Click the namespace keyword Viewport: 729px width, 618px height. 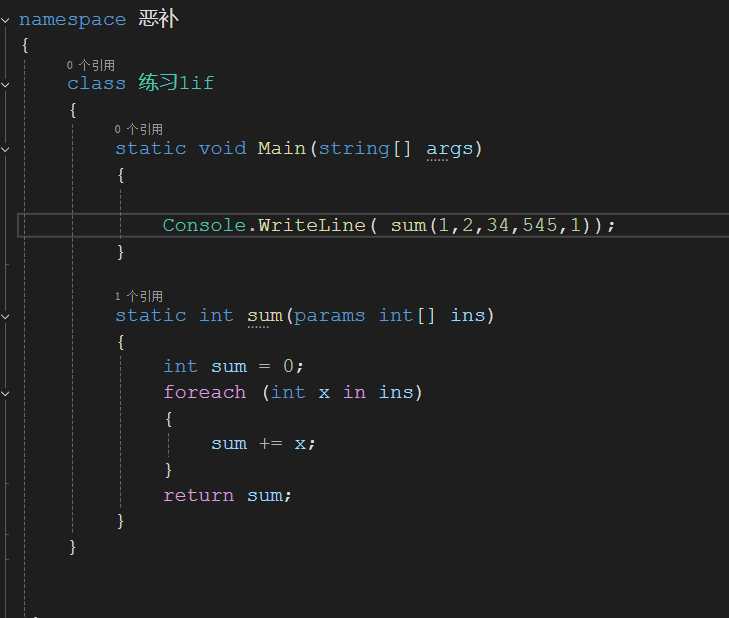pyautogui.click(x=72, y=20)
